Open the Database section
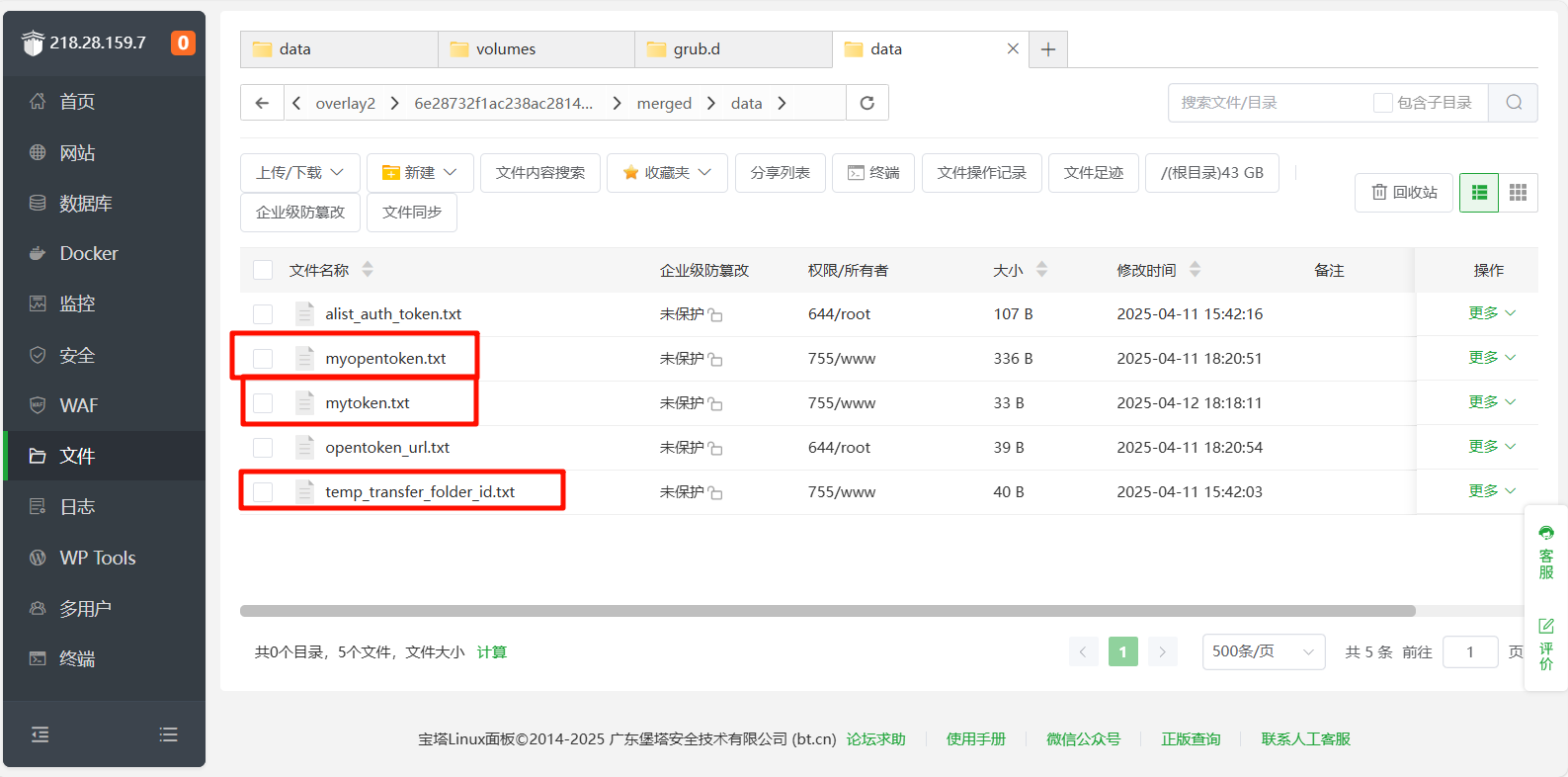Viewport: 1568px width, 777px height. pyautogui.click(x=104, y=203)
